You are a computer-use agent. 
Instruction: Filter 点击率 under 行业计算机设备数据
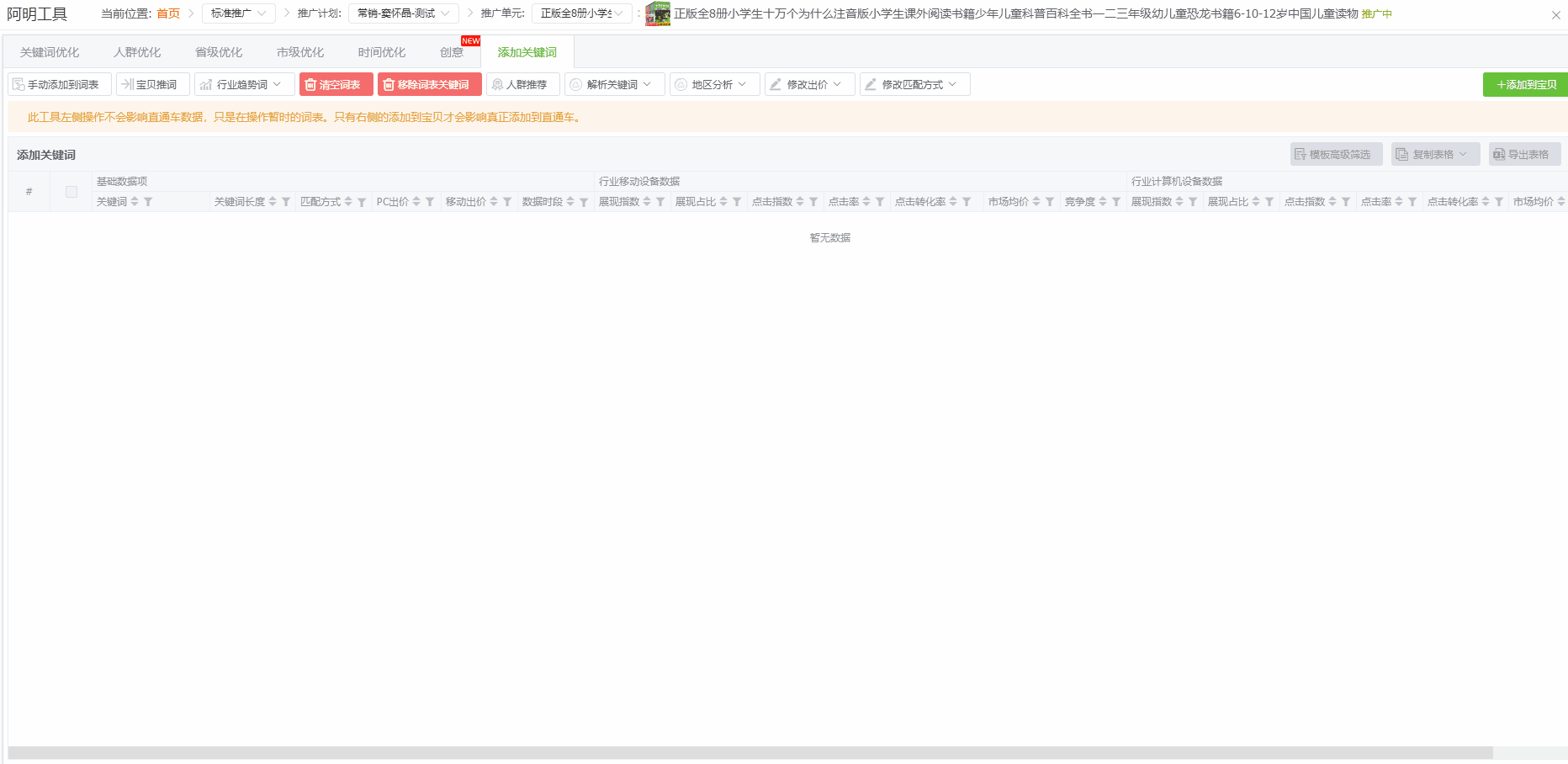[1412, 202]
